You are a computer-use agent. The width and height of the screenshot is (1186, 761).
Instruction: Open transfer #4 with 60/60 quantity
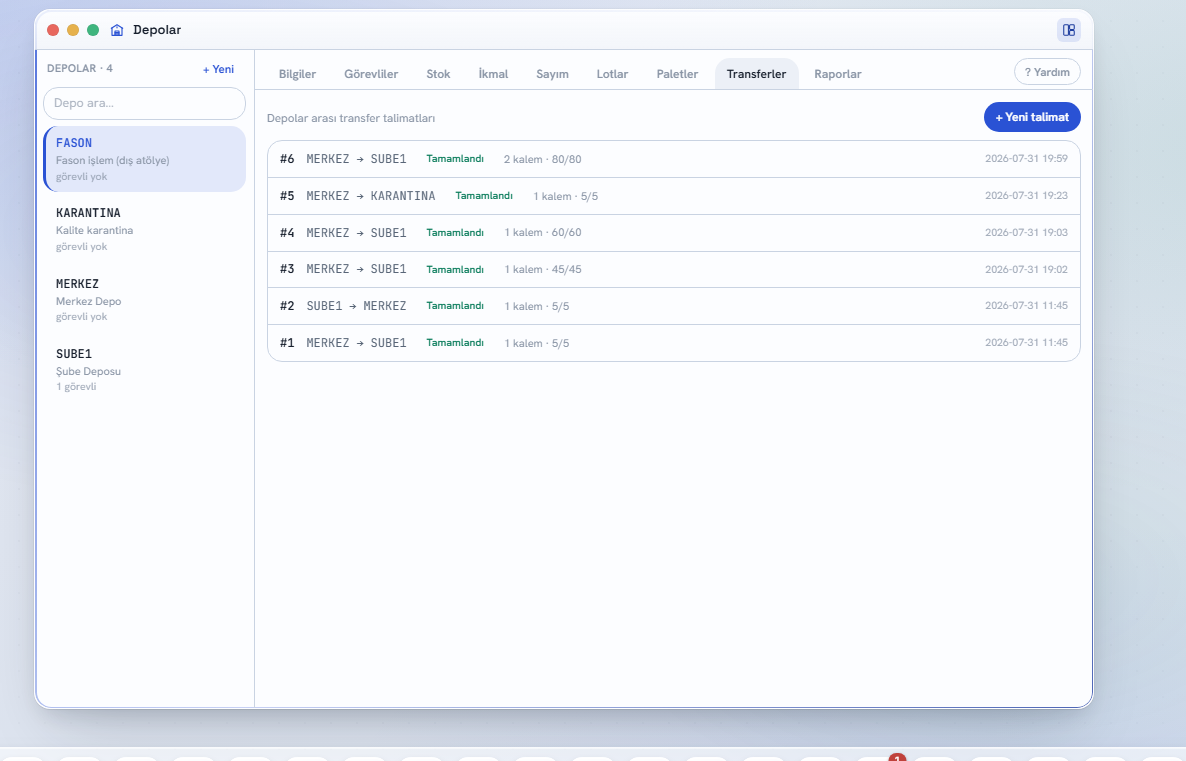[x=673, y=232]
